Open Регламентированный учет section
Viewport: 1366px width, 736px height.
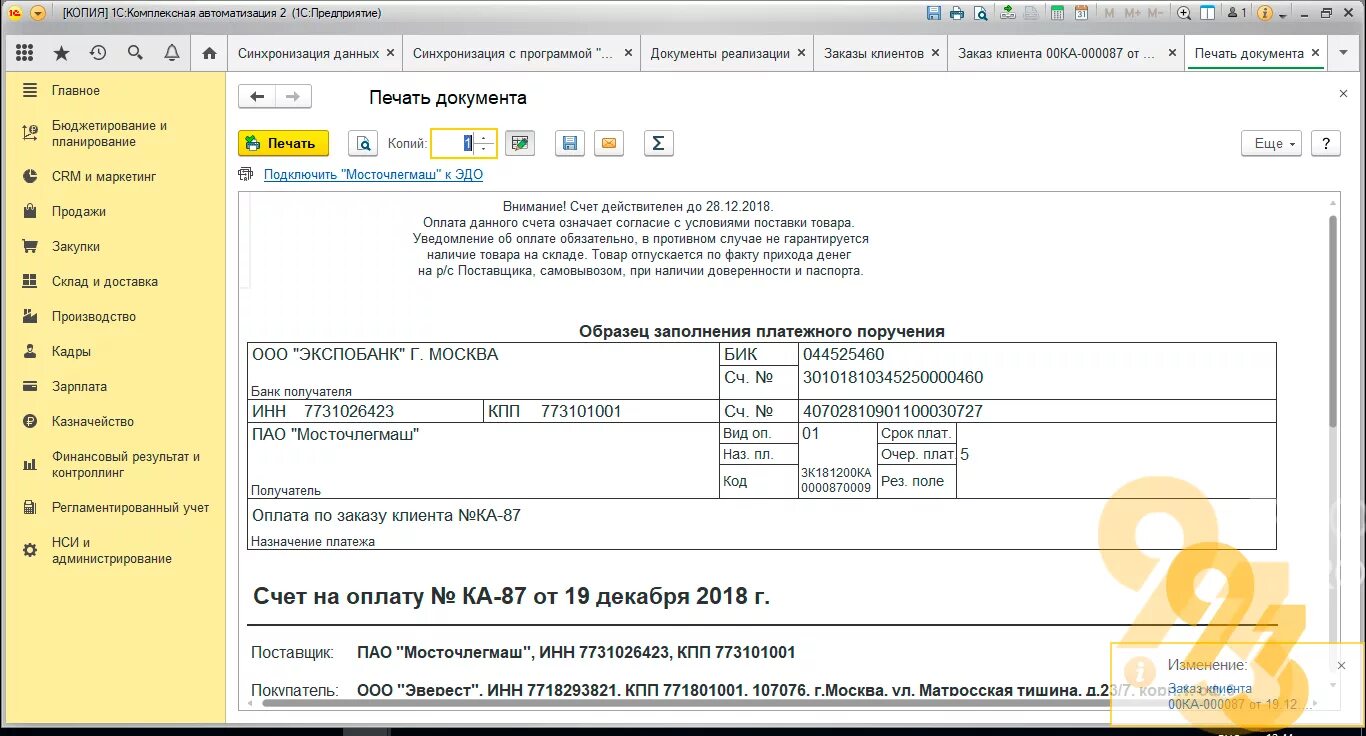[115, 507]
